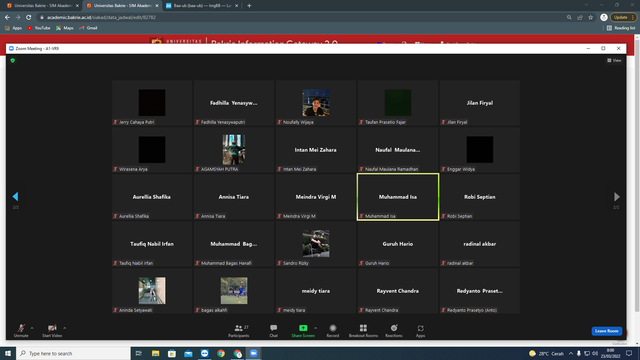640x360 pixels.
Task: Bookmark this page with star icon
Action: (591, 18)
